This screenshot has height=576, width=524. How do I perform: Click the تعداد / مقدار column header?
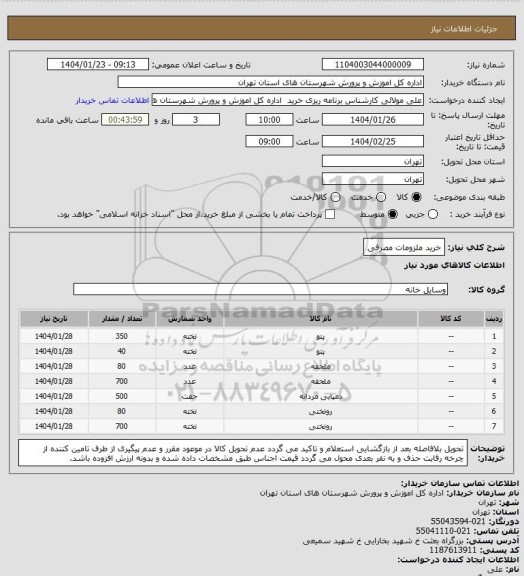122,318
